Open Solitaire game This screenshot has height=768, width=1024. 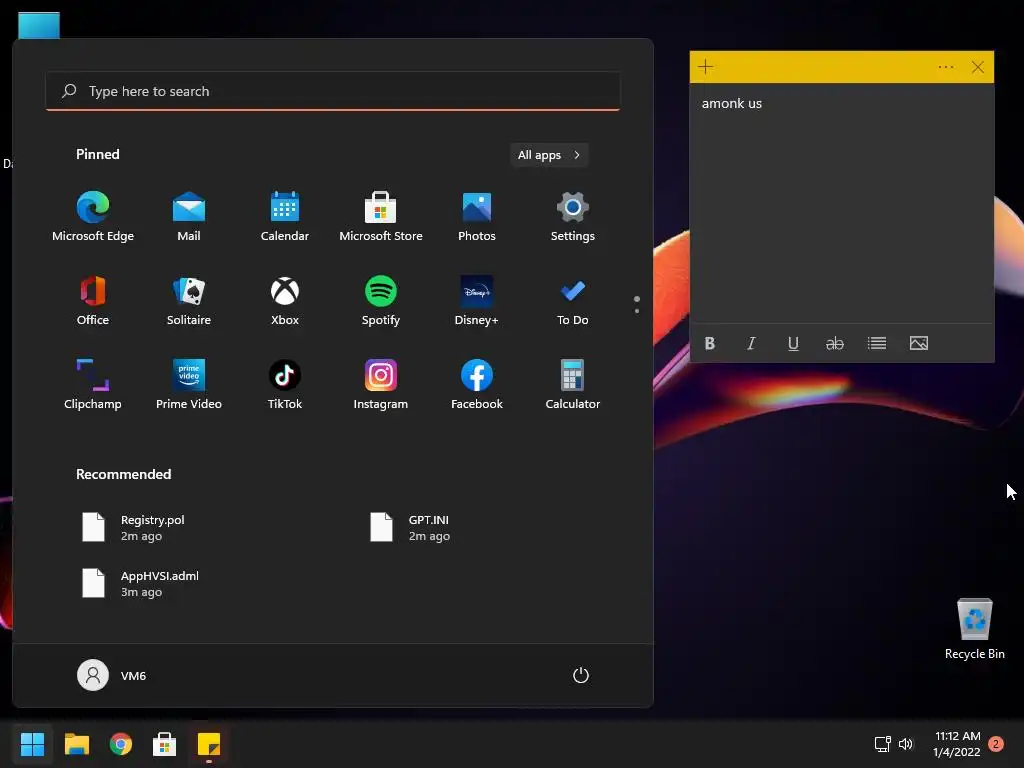(x=189, y=301)
